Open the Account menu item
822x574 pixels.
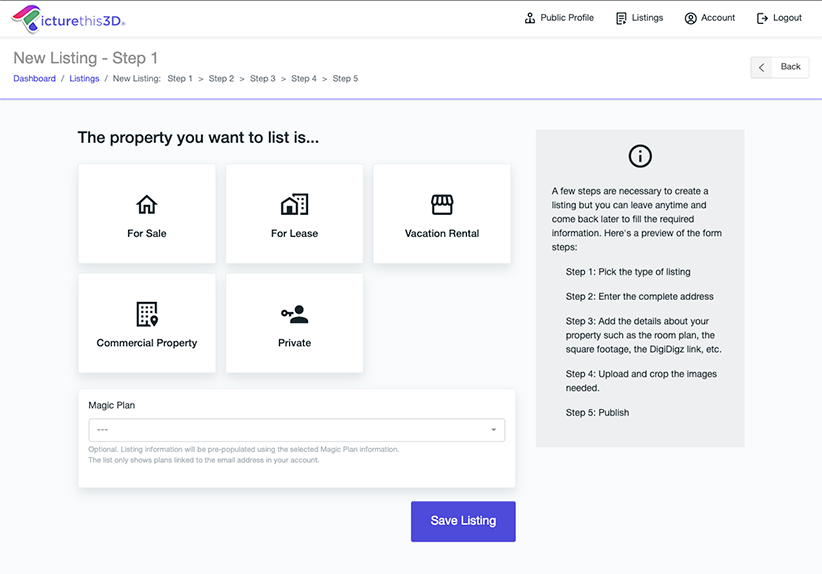pyautogui.click(x=710, y=18)
